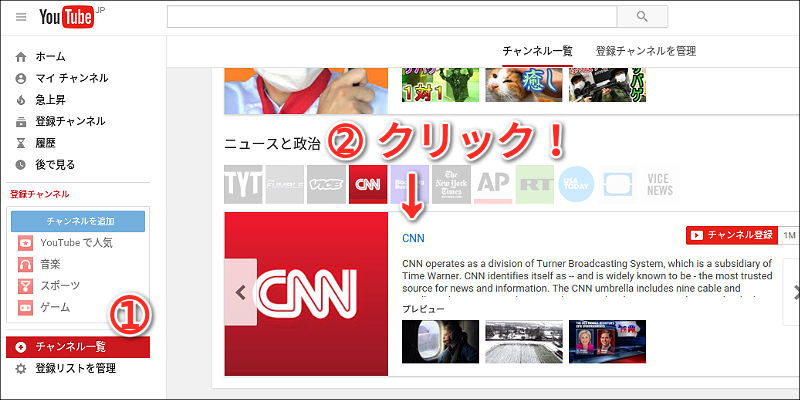Image resolution: width=800 pixels, height=400 pixels.
Task: Click the home house icon
Action: (x=20, y=57)
